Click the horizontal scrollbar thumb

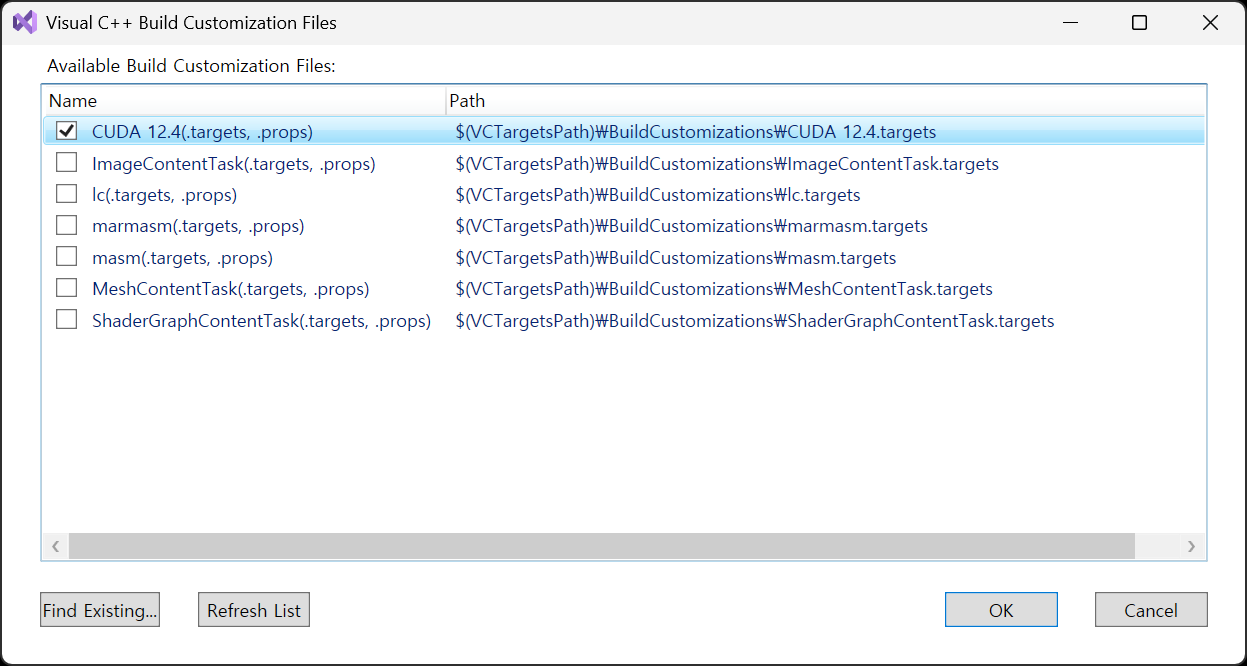[602, 546]
